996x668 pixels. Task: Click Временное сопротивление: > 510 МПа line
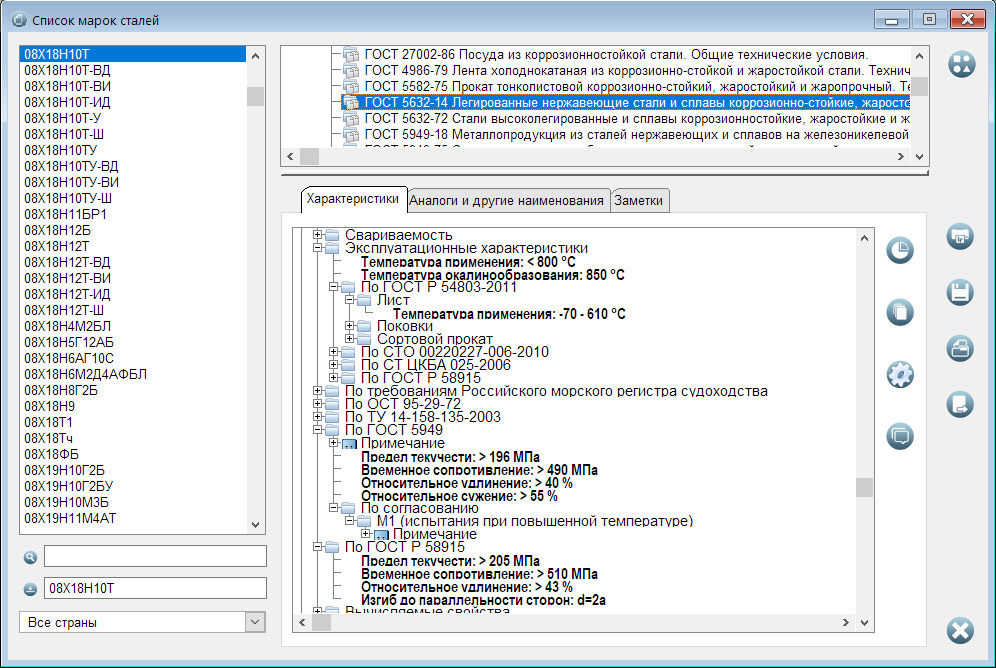(480, 574)
